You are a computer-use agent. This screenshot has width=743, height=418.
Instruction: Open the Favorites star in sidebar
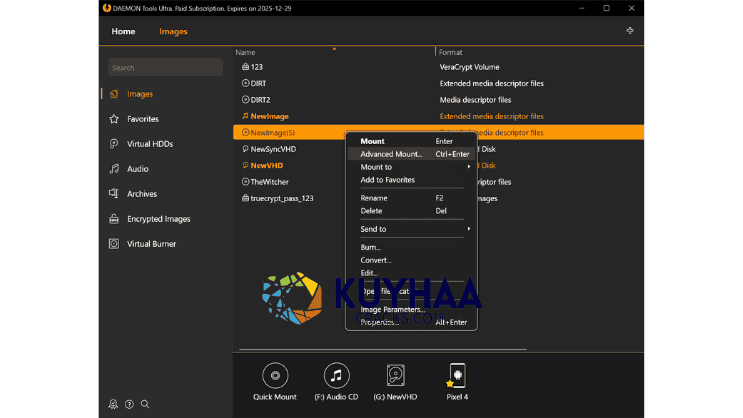[x=114, y=119]
